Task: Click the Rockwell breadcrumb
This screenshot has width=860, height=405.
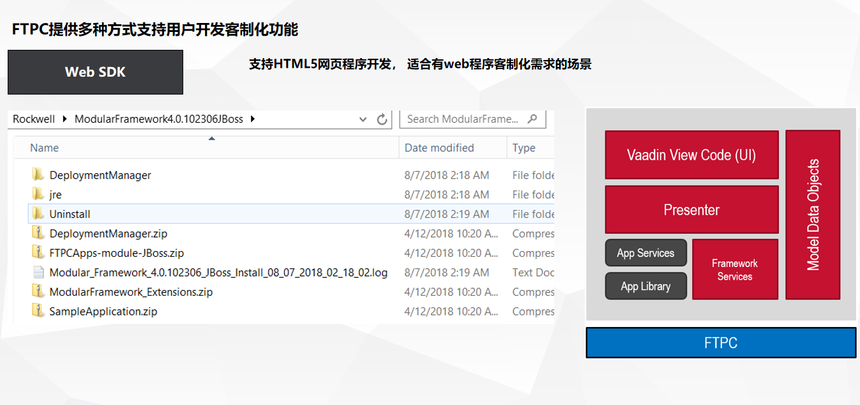Action: pos(34,119)
